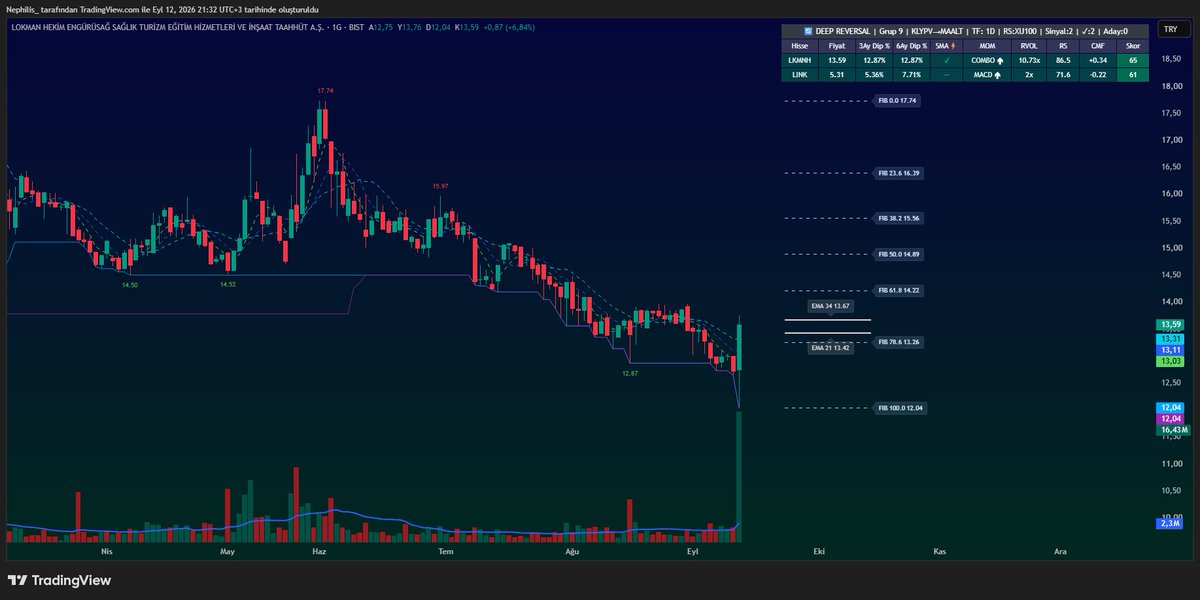The height and width of the screenshot is (600, 1200).
Task: Click the 10.73x RVOL cell
Action: click(x=1029, y=60)
